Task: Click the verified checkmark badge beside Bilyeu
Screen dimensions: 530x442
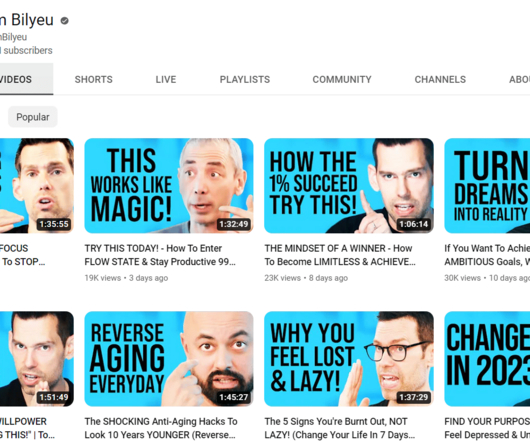Action: [65, 21]
